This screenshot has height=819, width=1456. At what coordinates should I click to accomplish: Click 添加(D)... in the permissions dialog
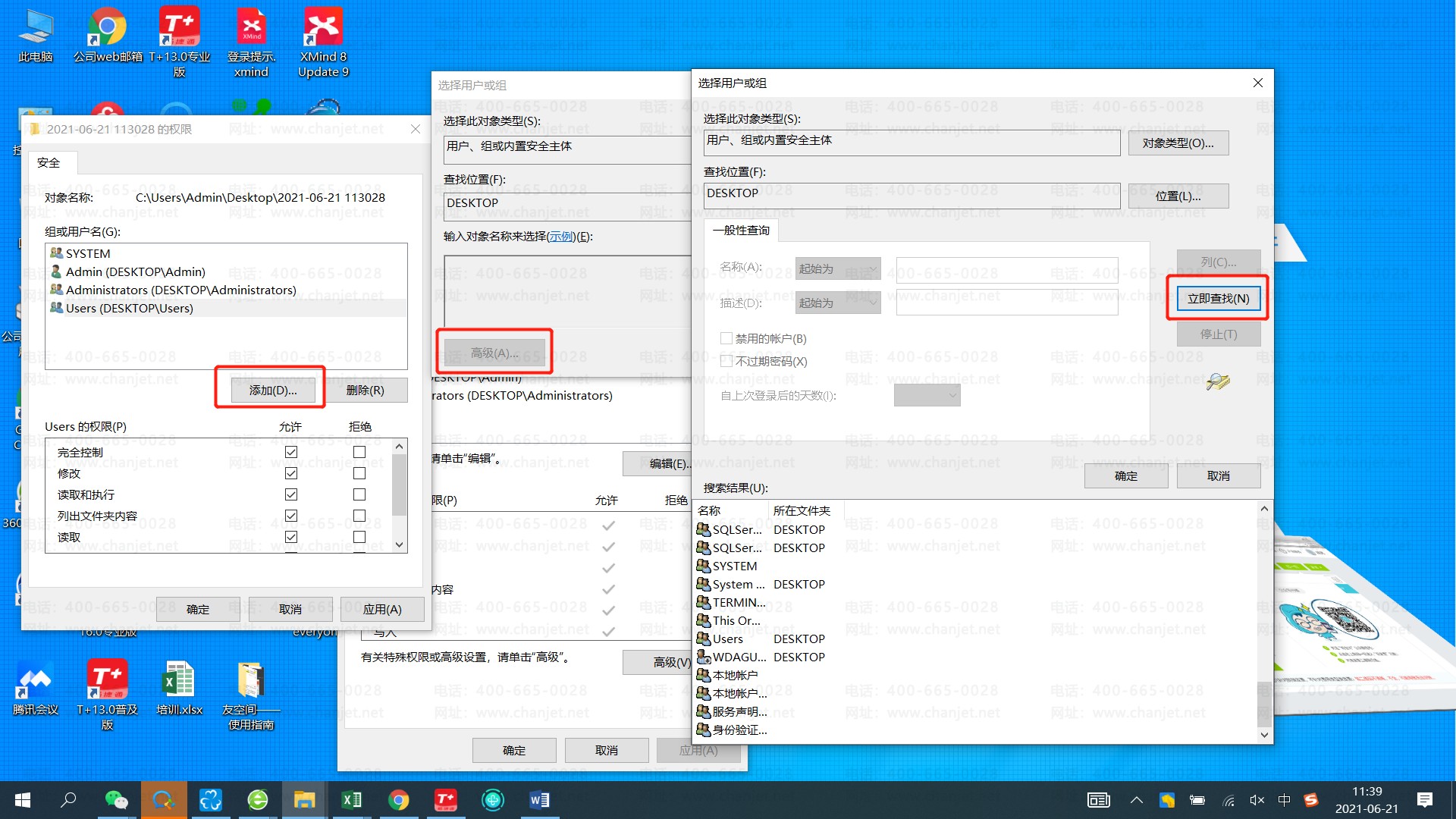click(x=273, y=390)
